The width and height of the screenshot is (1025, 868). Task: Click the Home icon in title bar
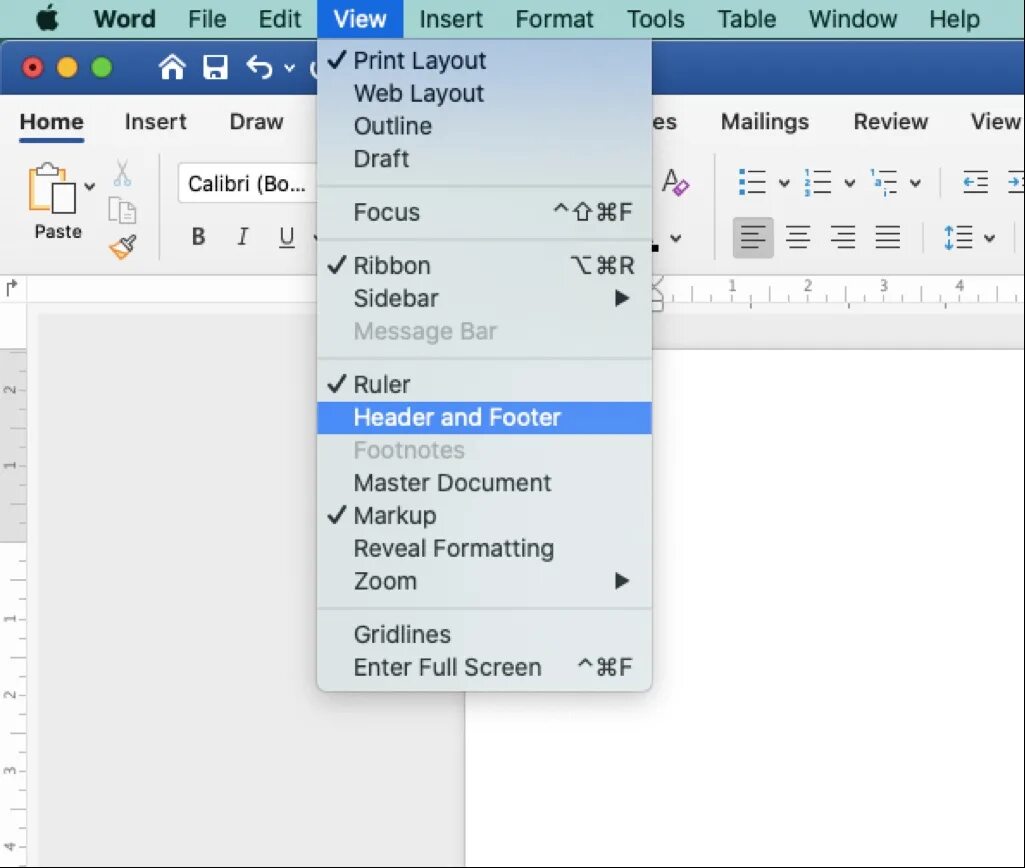point(172,67)
